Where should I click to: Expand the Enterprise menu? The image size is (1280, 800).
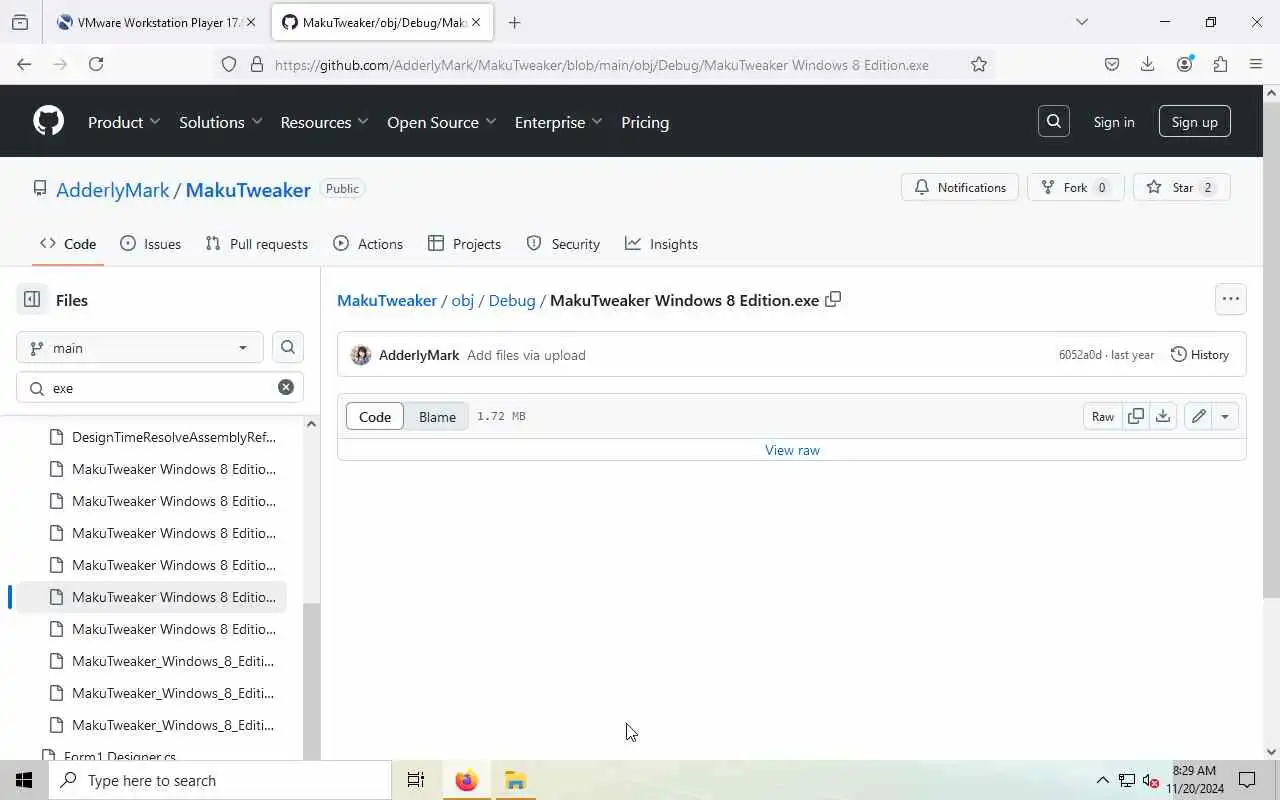pyautogui.click(x=558, y=122)
